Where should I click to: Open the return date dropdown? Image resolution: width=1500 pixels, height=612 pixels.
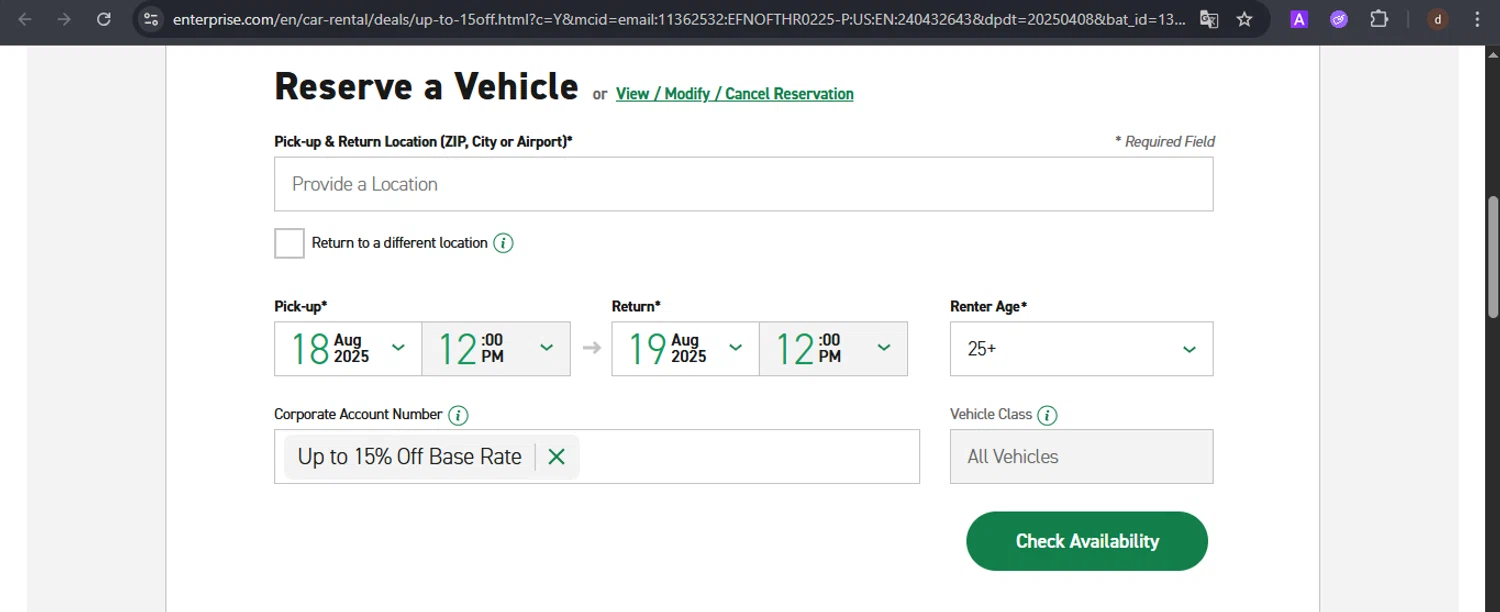point(685,349)
